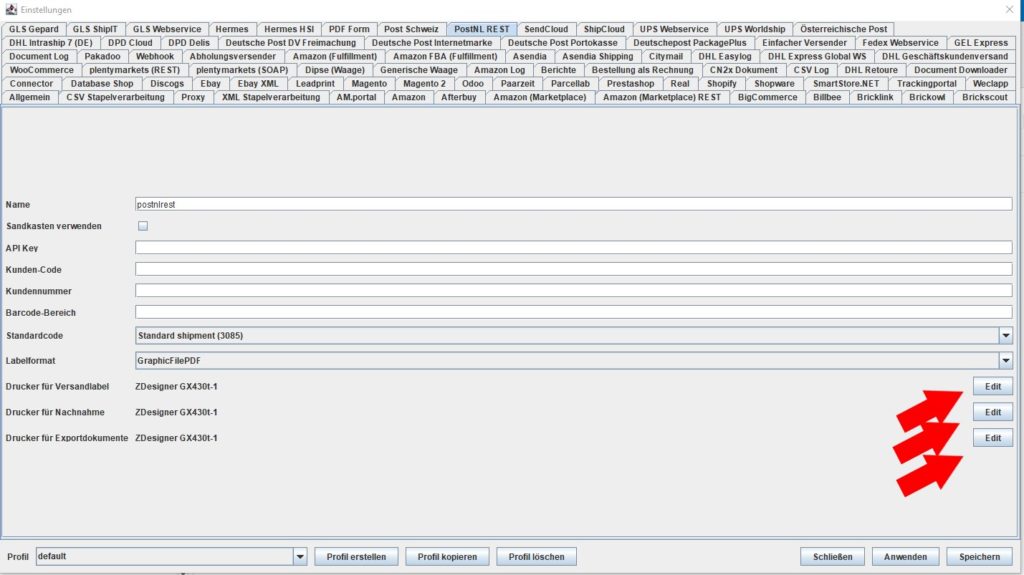Open the Fedex Webservice tab
Screen dimensions: 1024x575
(900, 43)
